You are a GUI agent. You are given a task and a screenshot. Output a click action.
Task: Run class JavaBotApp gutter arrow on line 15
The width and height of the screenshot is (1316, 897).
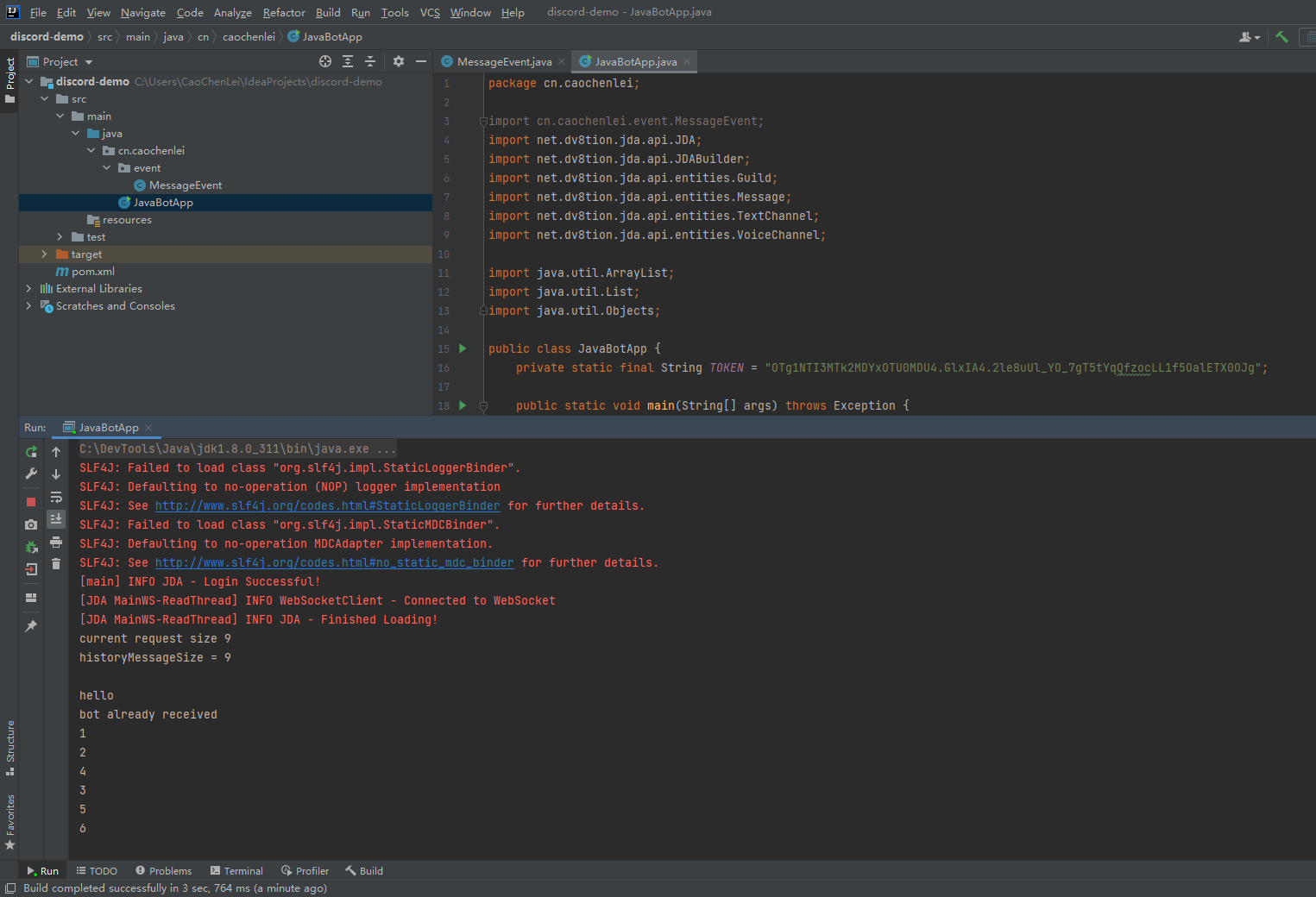463,348
